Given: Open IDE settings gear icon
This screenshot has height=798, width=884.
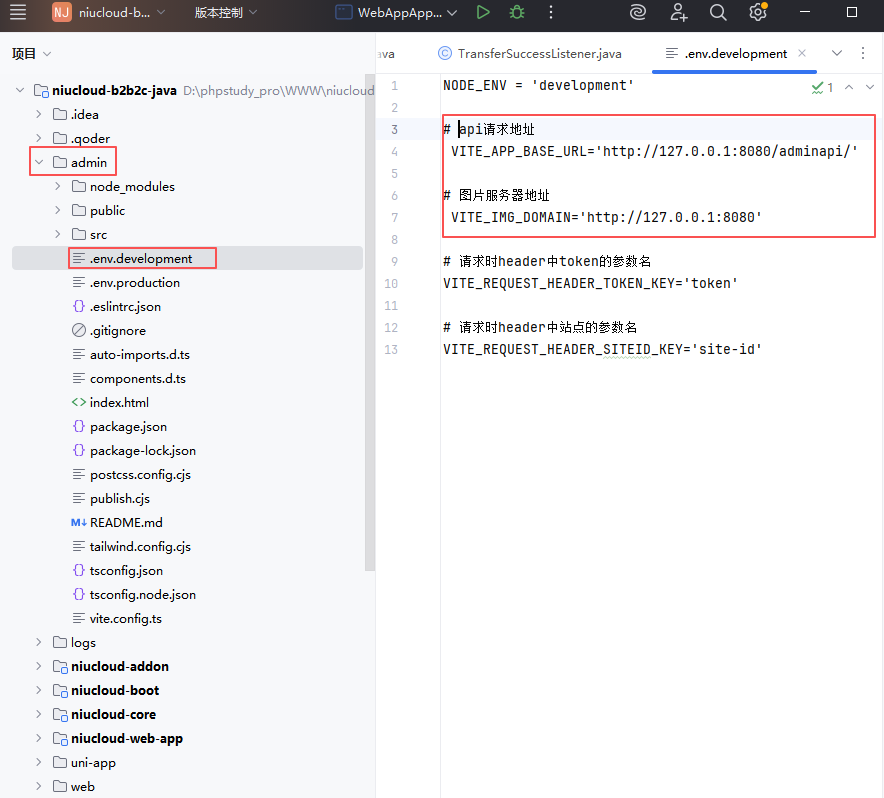Looking at the screenshot, I should pos(757,13).
